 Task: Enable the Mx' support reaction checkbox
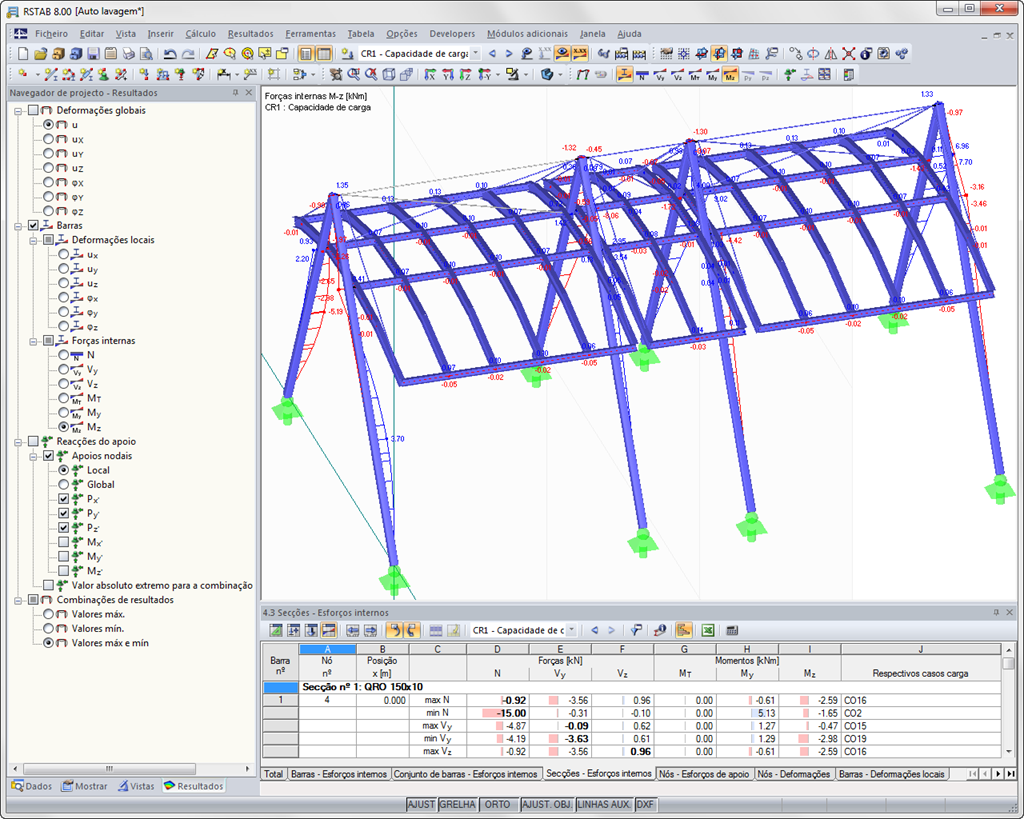(x=63, y=541)
